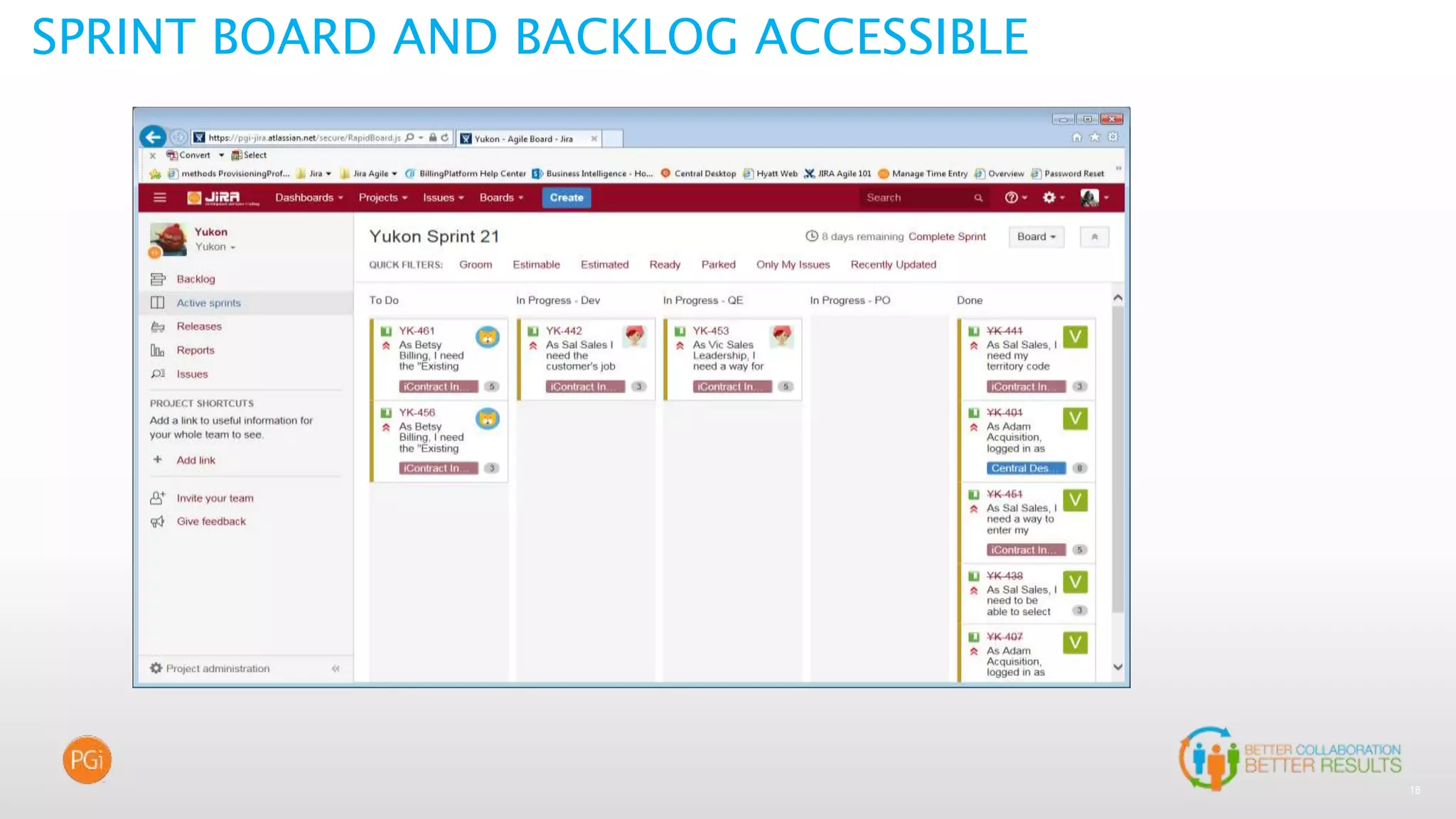Click the iContract In epic label on YK-451
This screenshot has height=819, width=1456.
[x=1026, y=550]
